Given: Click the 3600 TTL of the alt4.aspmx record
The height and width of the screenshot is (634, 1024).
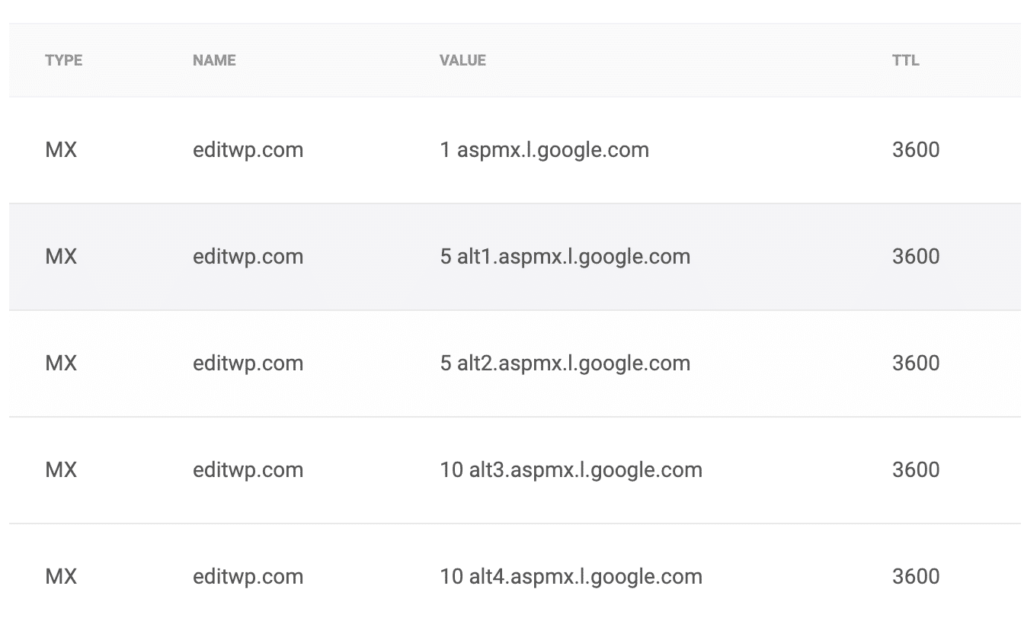Looking at the screenshot, I should click(x=915, y=577).
